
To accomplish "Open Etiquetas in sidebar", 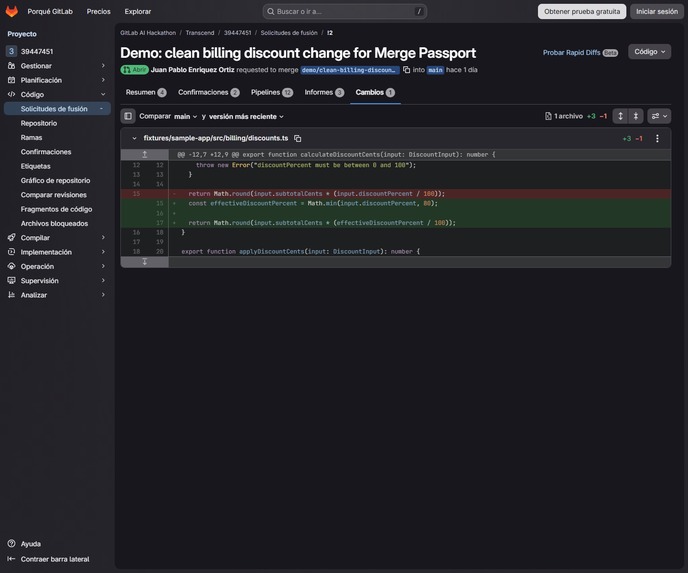I will point(57,166).
